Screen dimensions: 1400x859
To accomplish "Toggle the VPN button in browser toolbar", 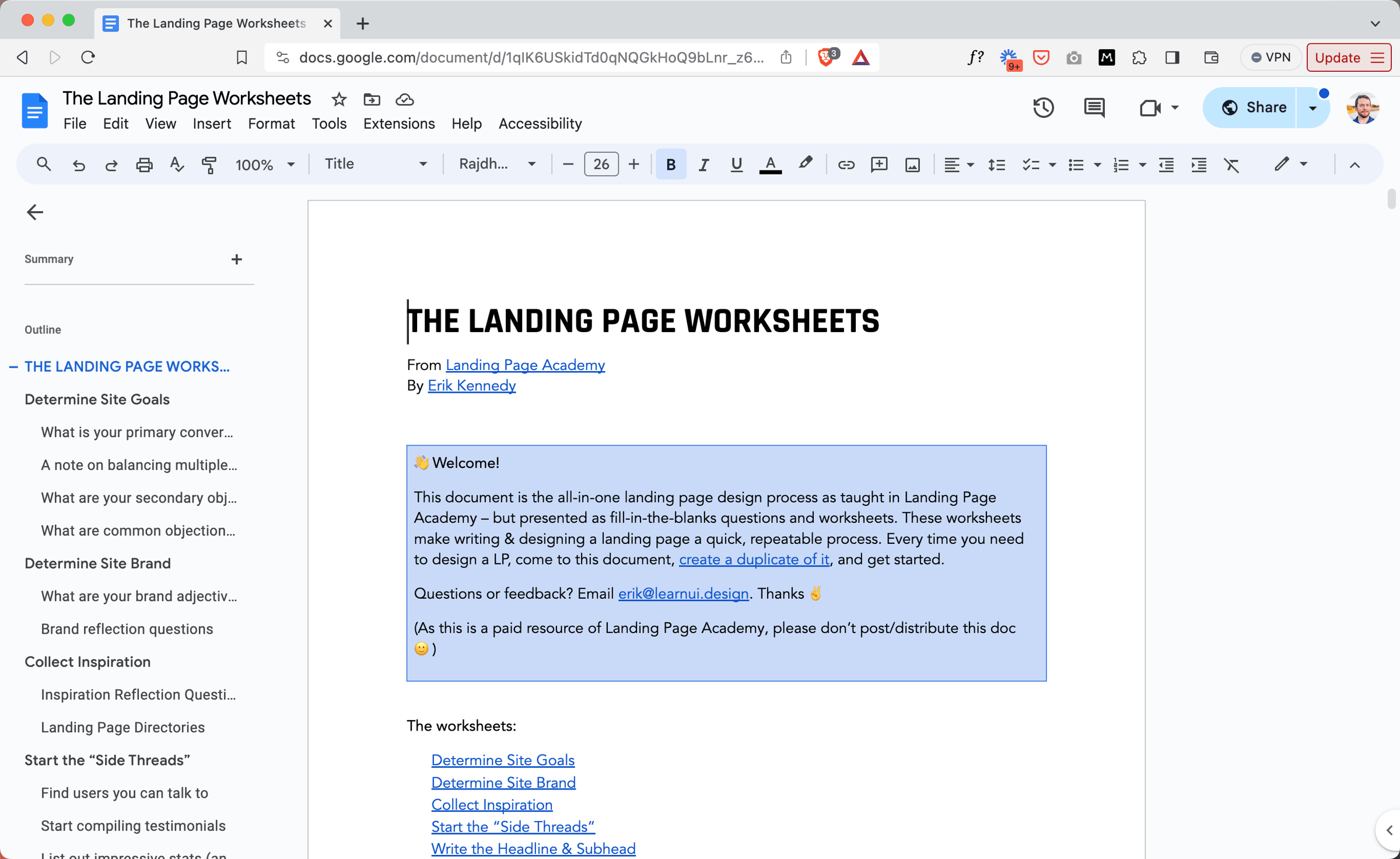I will click(1270, 57).
